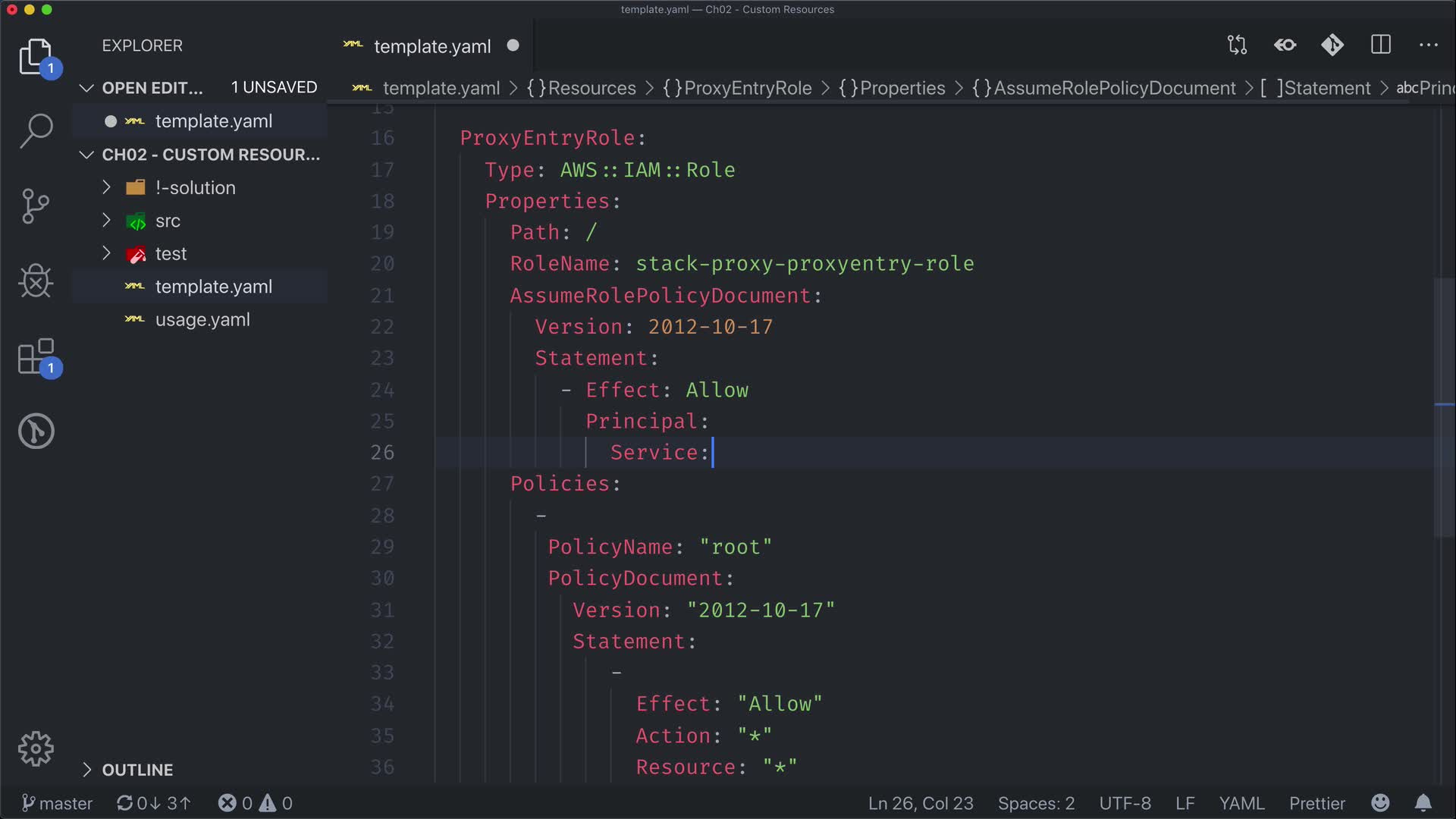Click the Manage gear icon

tap(36, 749)
